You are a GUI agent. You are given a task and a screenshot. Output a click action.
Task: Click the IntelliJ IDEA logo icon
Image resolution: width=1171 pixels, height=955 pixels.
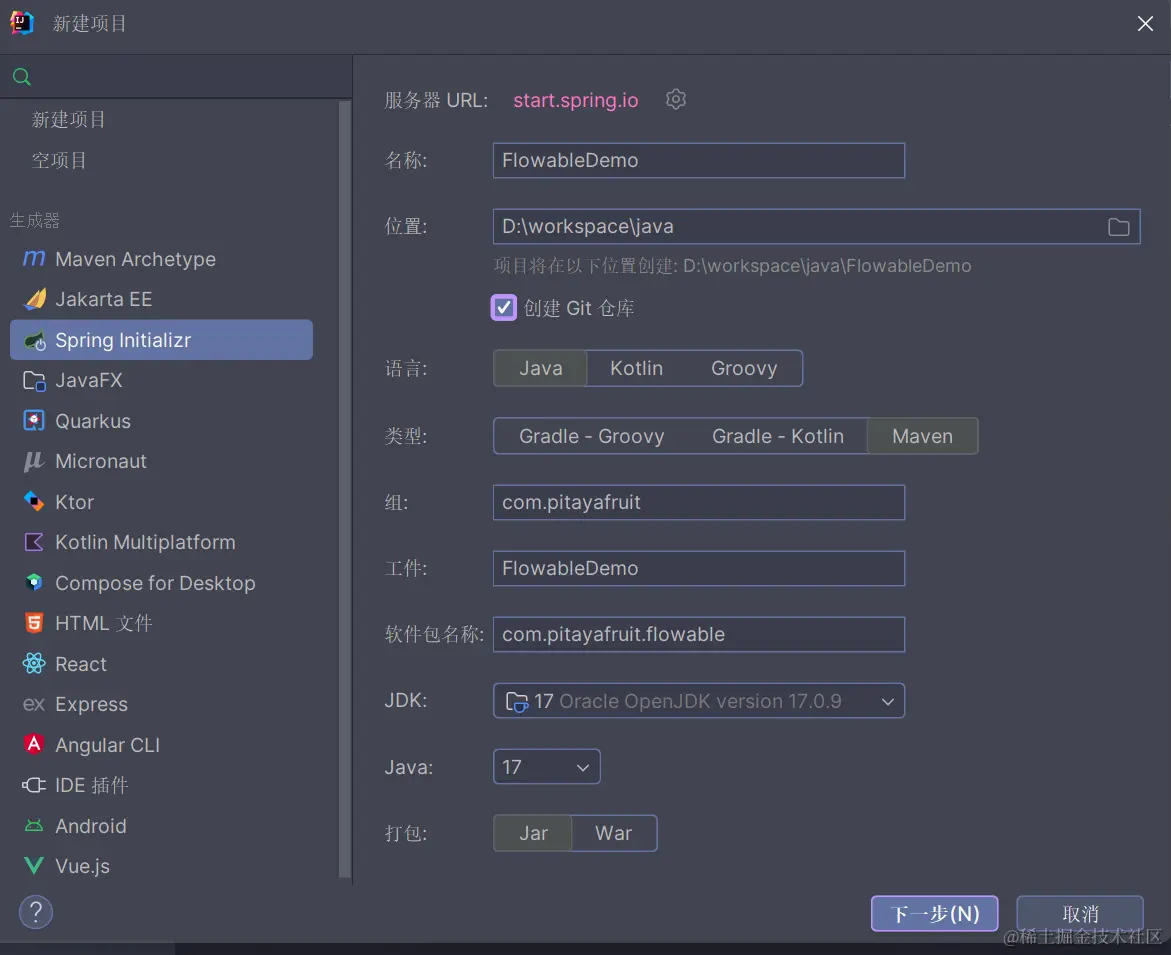click(x=22, y=23)
